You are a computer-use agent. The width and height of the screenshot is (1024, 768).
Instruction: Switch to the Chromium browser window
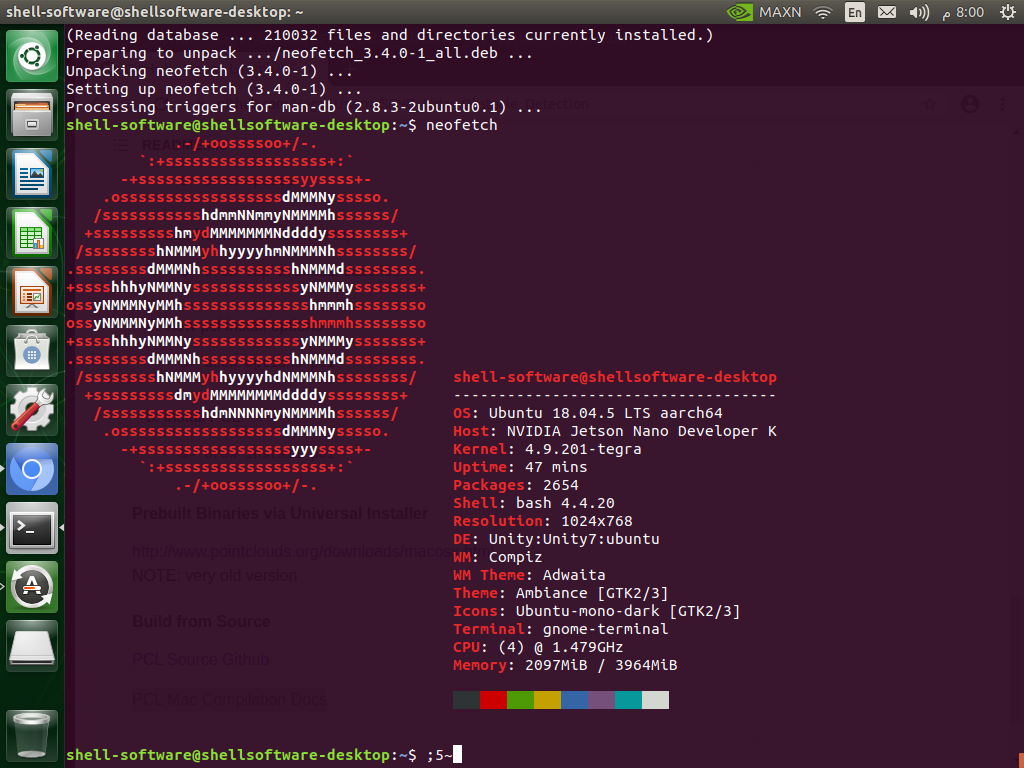pos(32,468)
